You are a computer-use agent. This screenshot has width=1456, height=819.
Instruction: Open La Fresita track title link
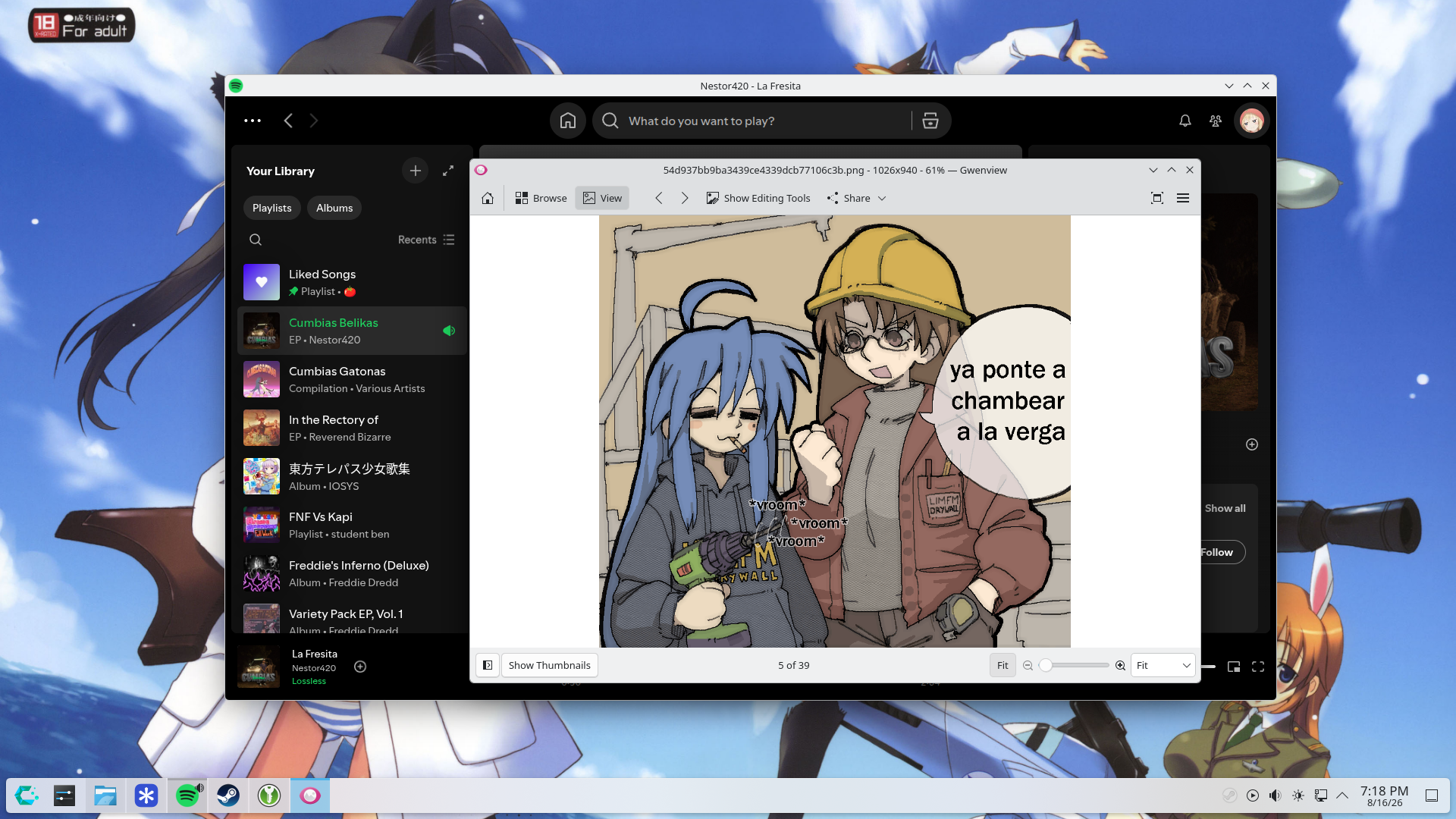coord(315,654)
